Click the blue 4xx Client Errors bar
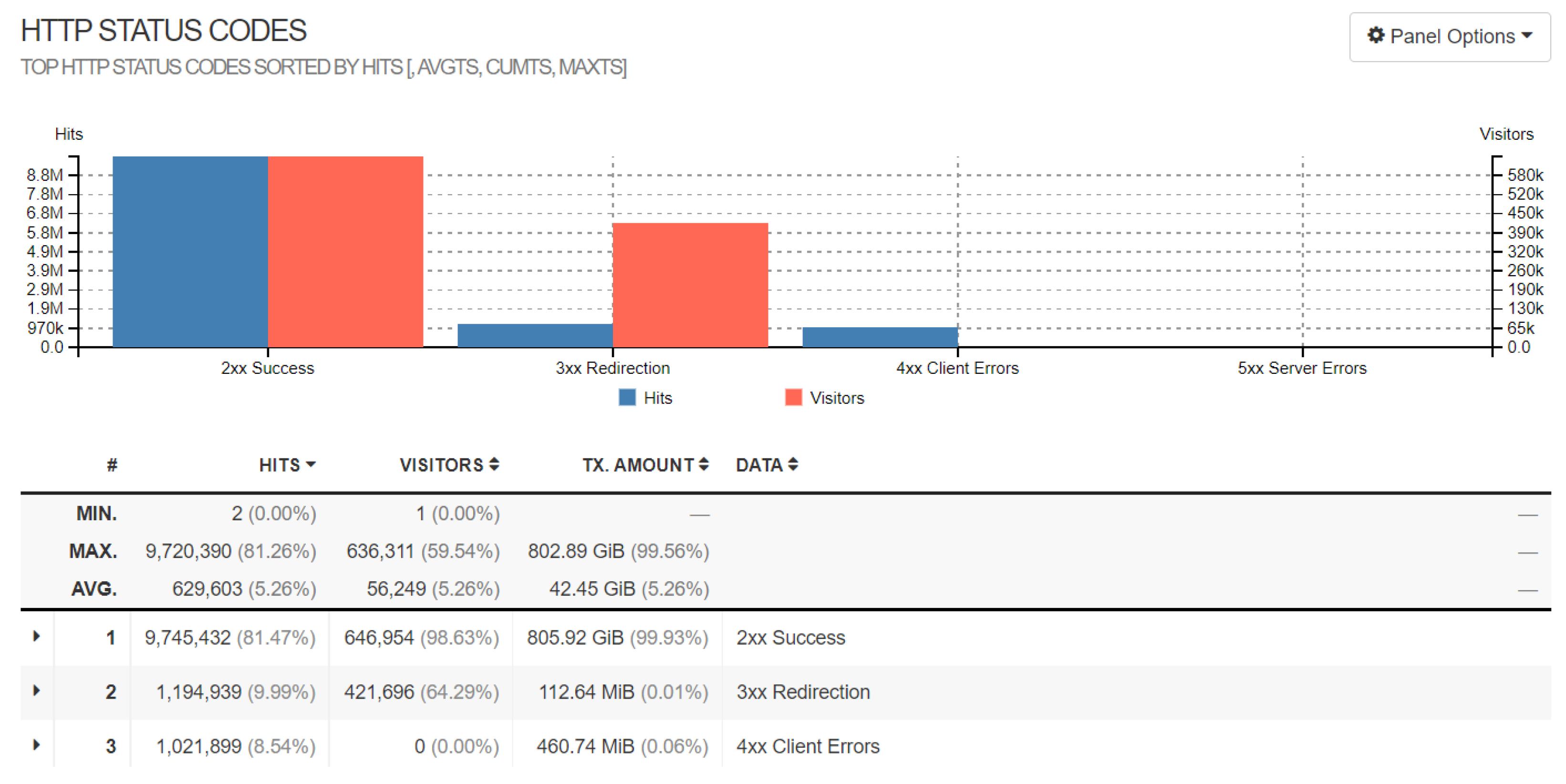The image size is (1566, 784). [880, 337]
